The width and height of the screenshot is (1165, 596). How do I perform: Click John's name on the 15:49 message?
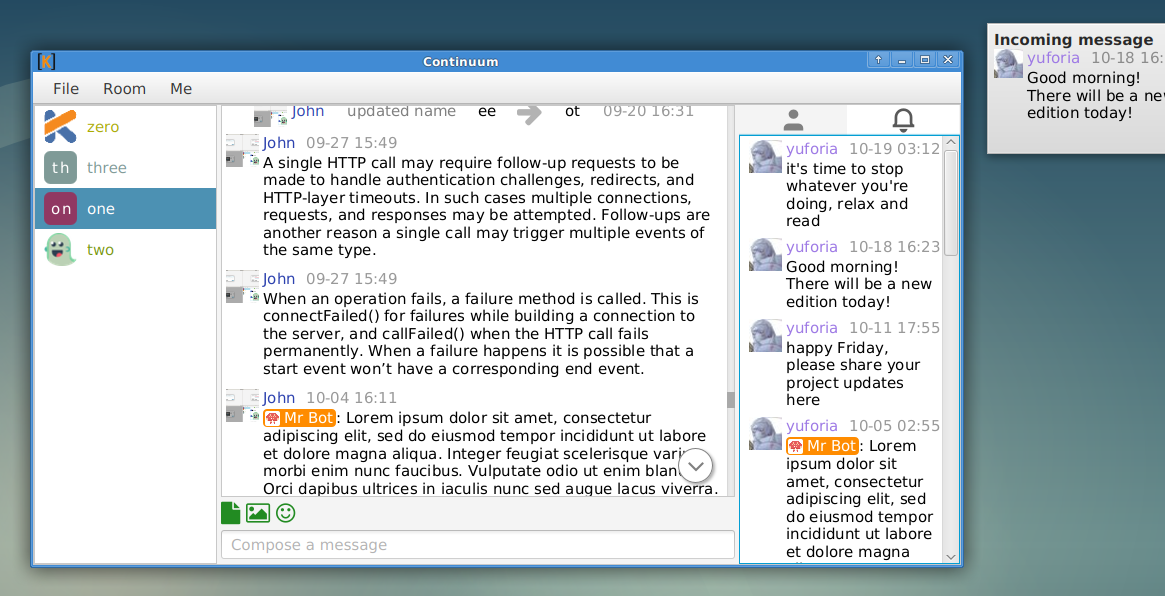278,143
